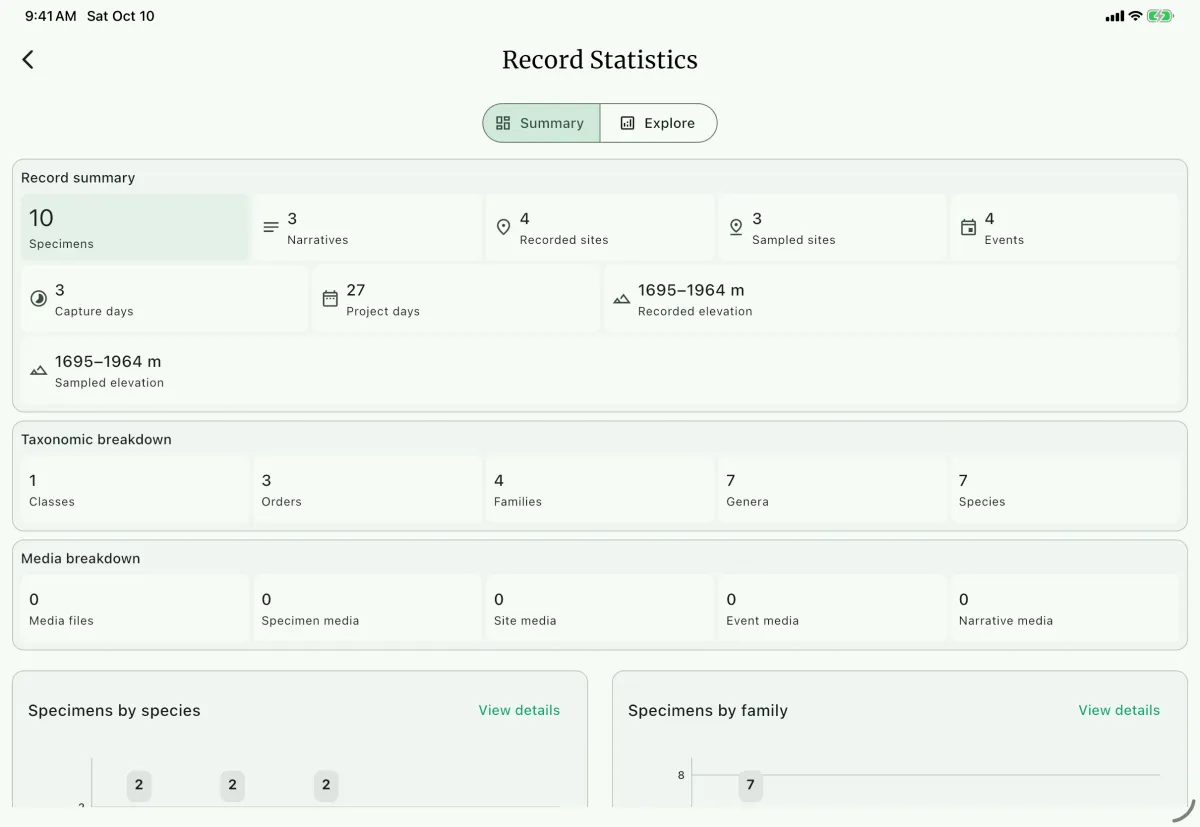This screenshot has width=1200, height=827.
Task: Select the Media files card
Action: (x=135, y=609)
